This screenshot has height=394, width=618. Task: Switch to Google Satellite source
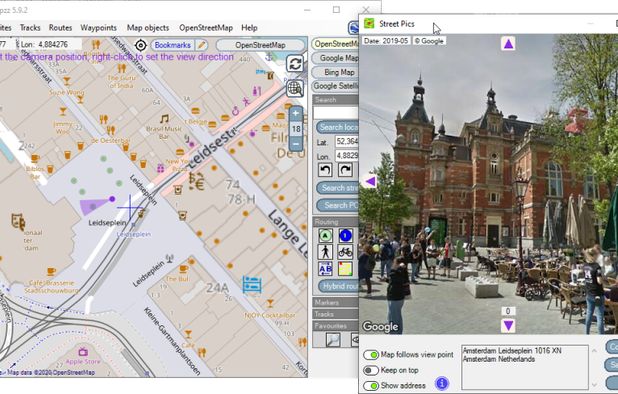tap(336, 86)
